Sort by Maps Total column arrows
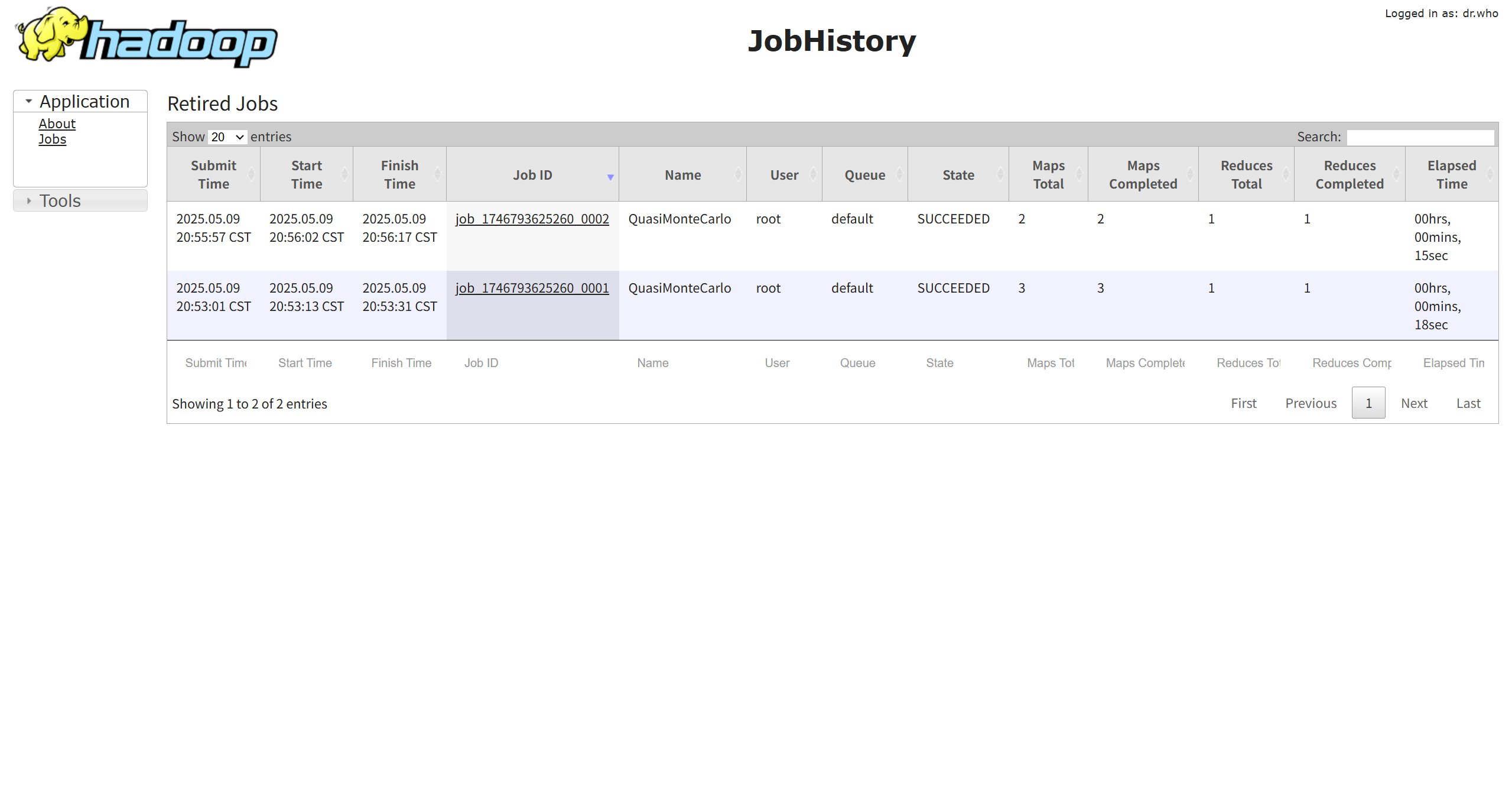 [x=1079, y=174]
